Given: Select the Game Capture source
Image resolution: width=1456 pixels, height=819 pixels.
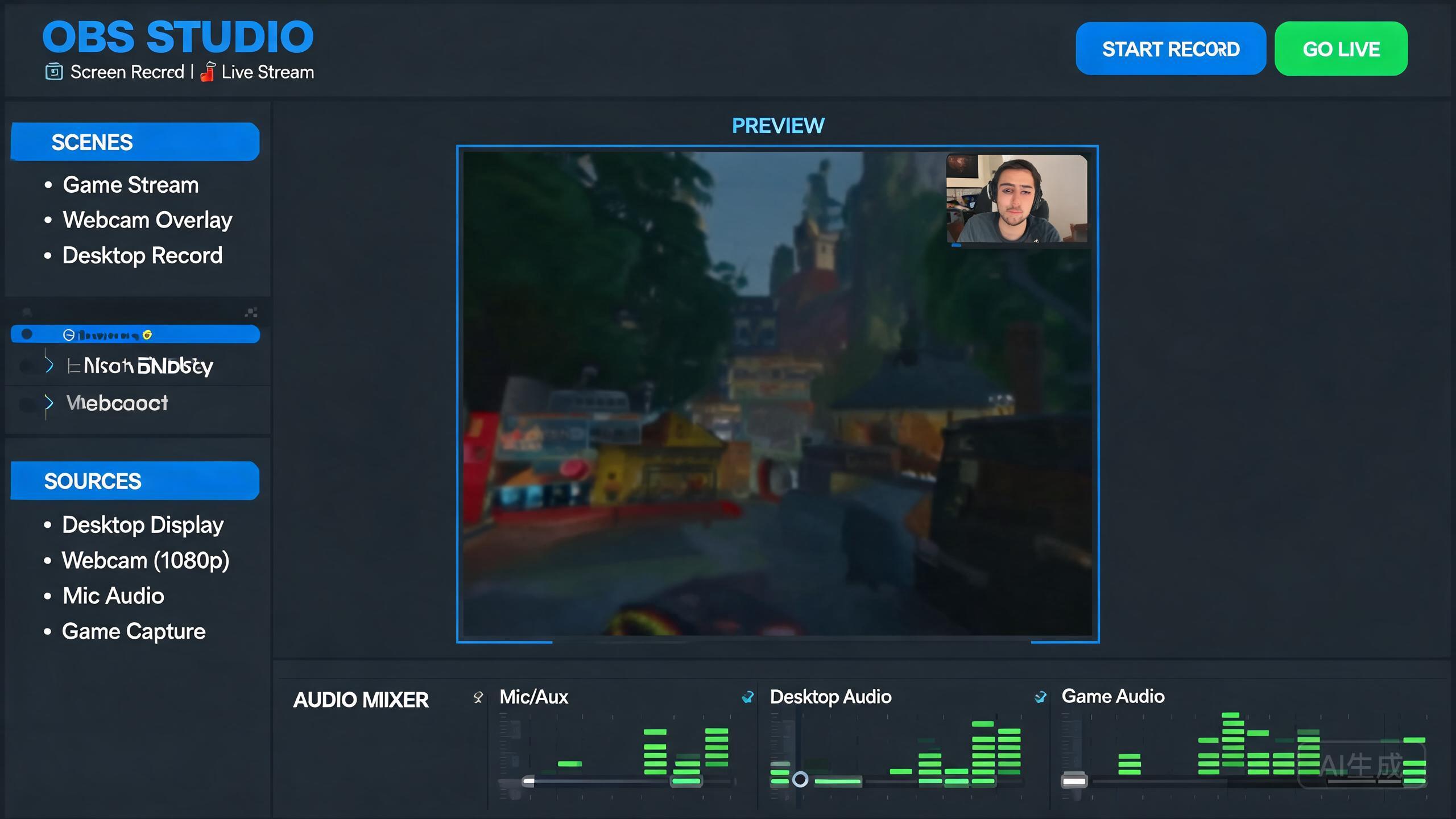Looking at the screenshot, I should click(x=134, y=631).
